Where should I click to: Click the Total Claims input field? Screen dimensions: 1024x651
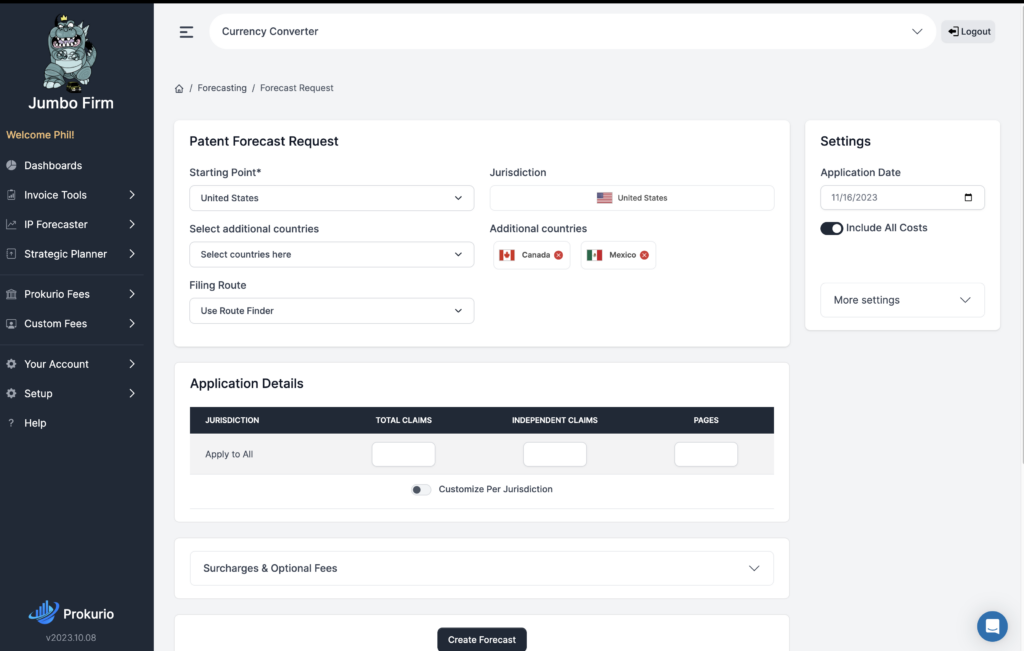point(404,454)
